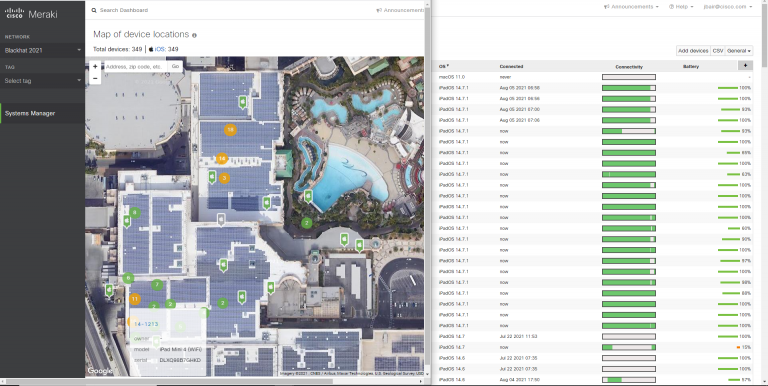This screenshot has height=386, width=768.
Task: Click the search magnifier icon in dashboard
Action: pyautogui.click(x=94, y=10)
